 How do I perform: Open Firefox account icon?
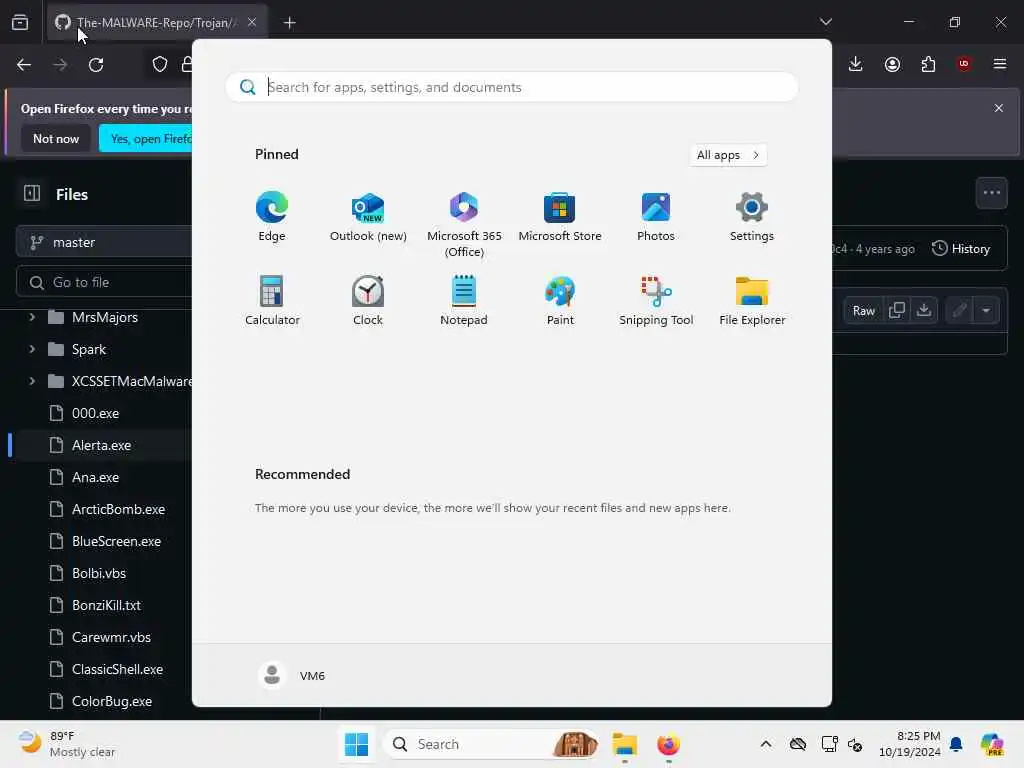click(x=892, y=64)
